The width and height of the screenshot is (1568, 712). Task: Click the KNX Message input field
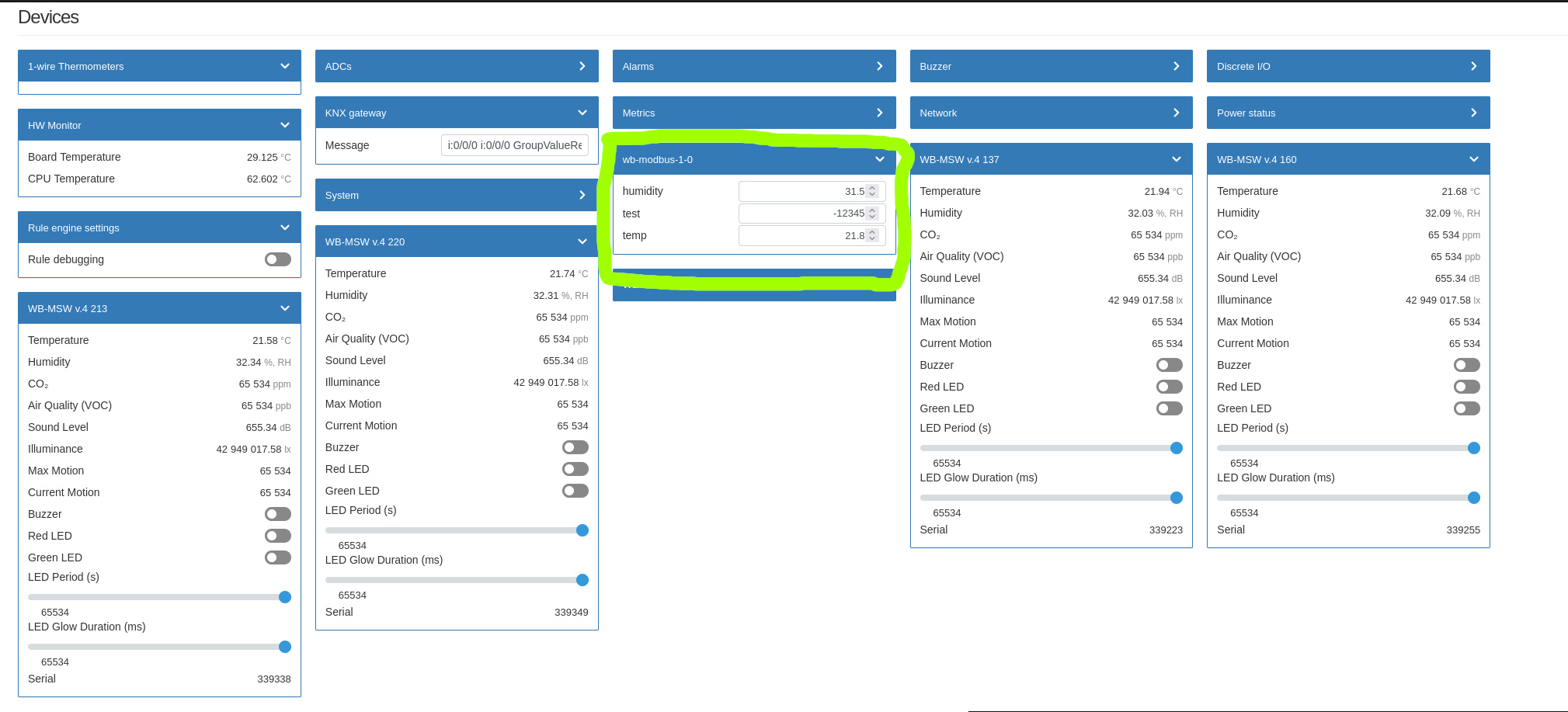coord(514,145)
